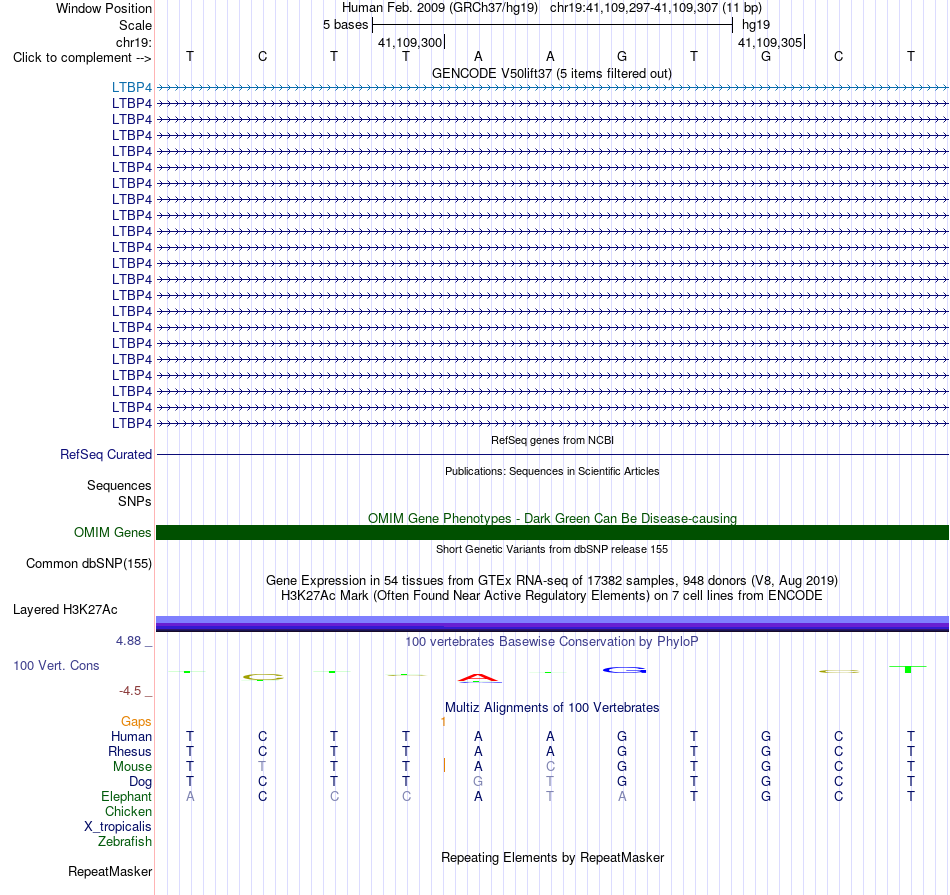Click the purple Layered H3K27Ac signal bar

tap(552, 624)
